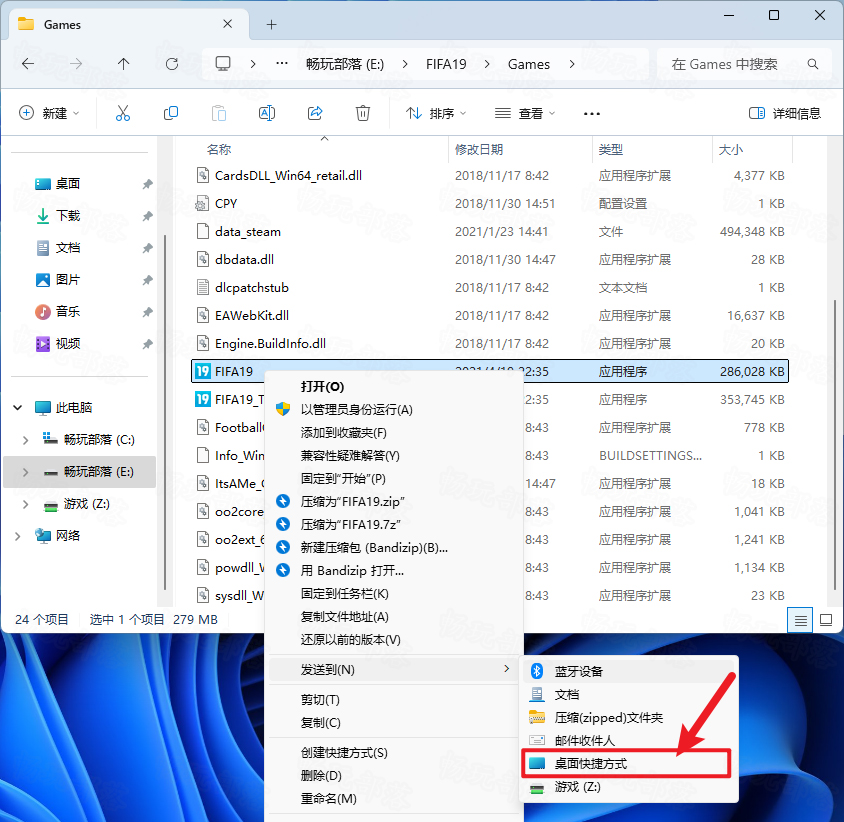Image resolution: width=844 pixels, height=822 pixels.
Task: Click Open with Bandizip menu entry
Action: (395, 571)
